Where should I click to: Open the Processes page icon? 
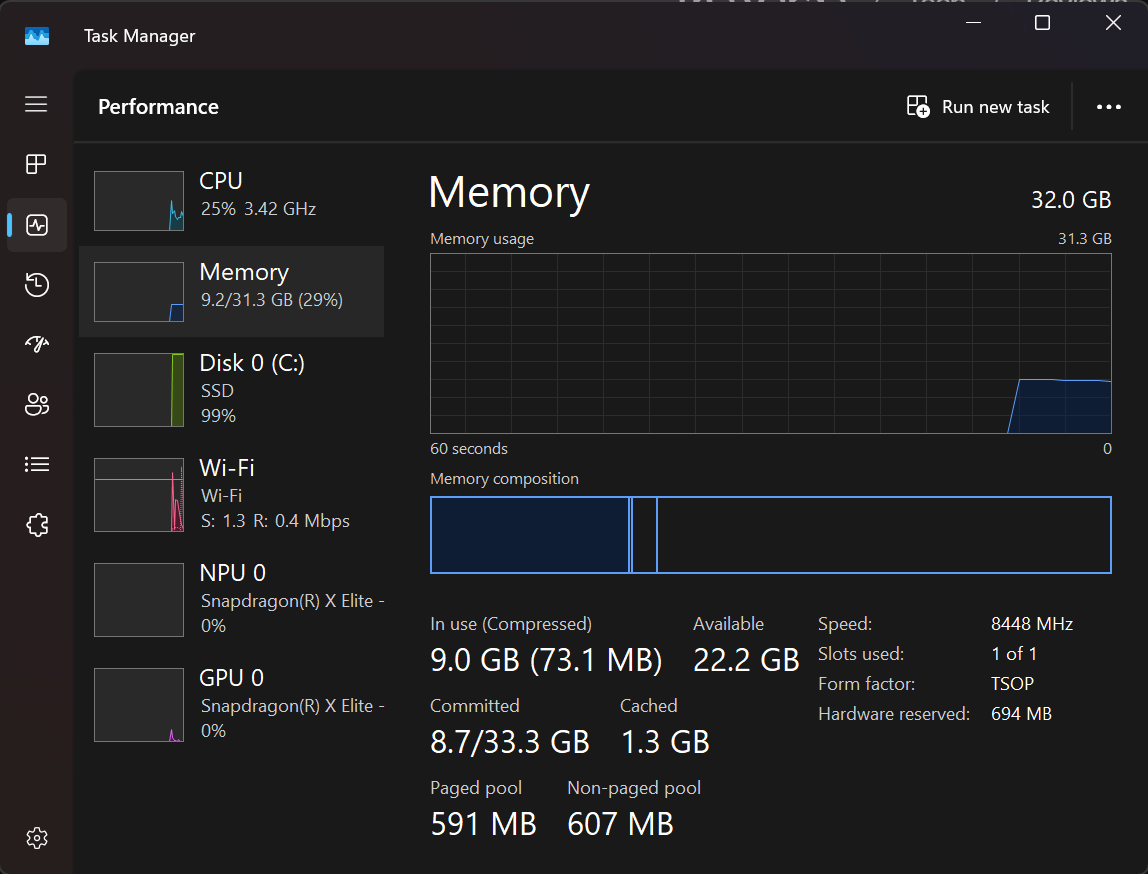[x=36, y=164]
